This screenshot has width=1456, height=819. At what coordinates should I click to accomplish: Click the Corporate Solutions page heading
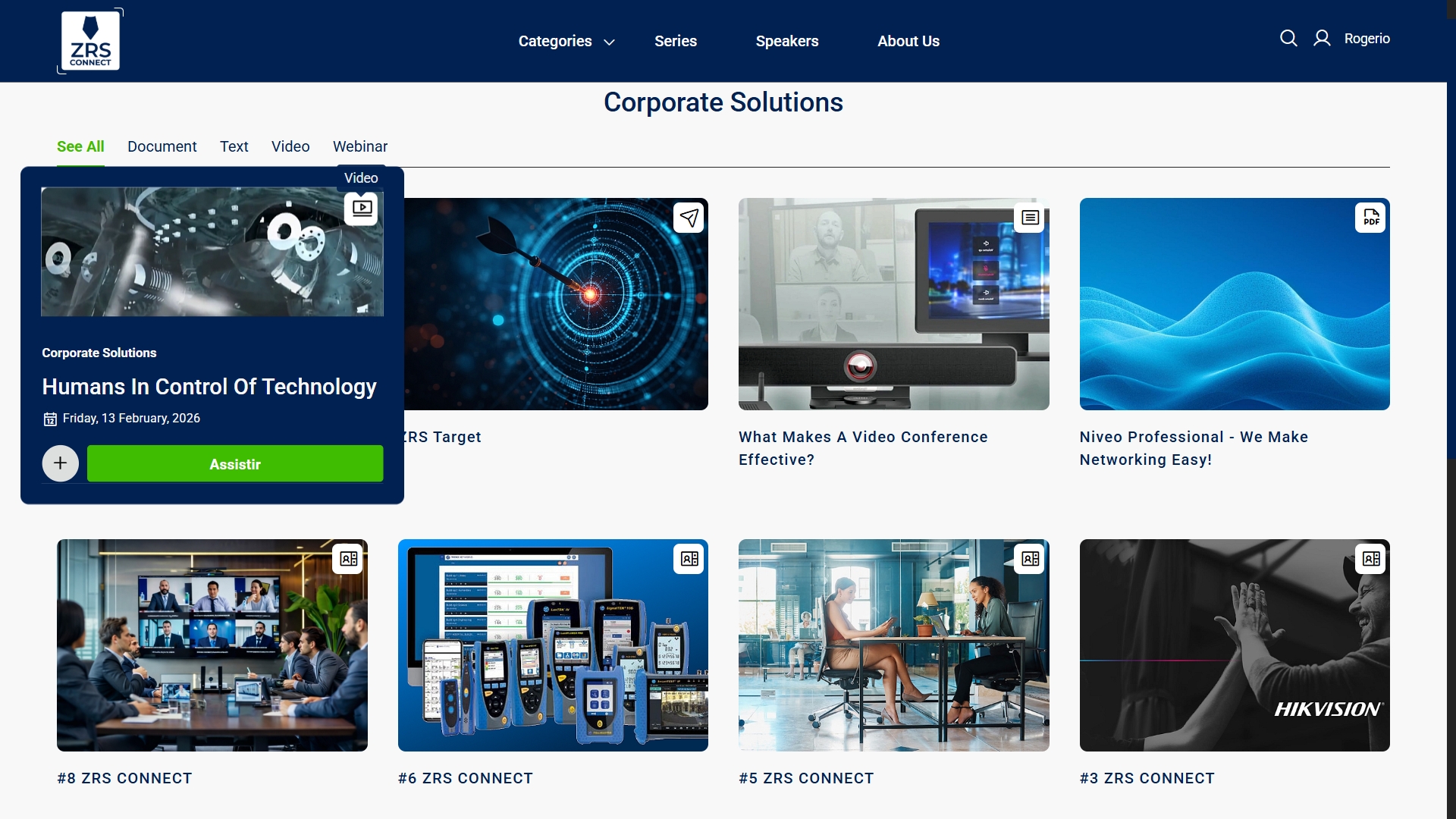(723, 102)
